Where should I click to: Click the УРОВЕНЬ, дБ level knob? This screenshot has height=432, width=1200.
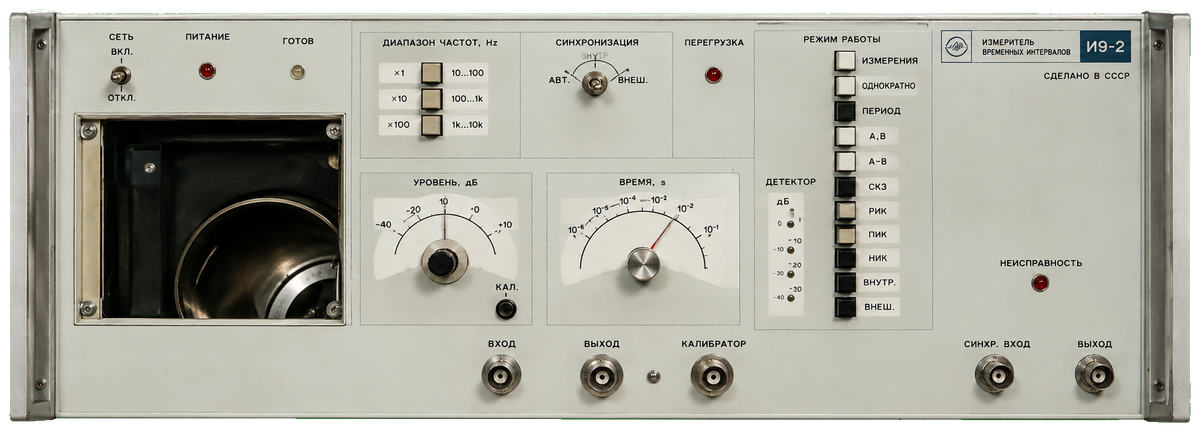click(442, 261)
